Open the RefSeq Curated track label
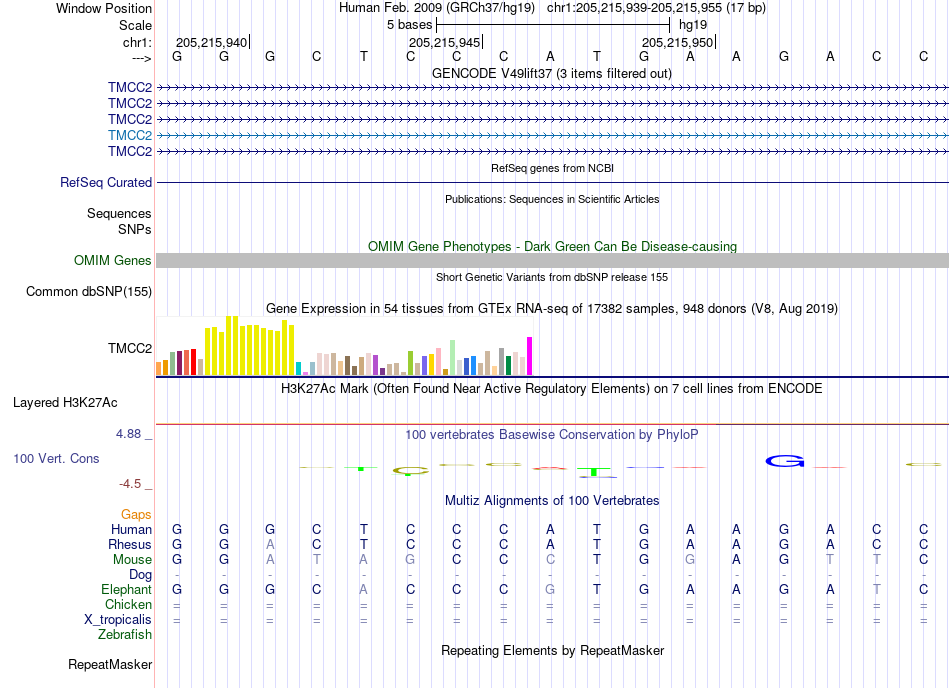Viewport: 950px width, 688px height. 106,182
